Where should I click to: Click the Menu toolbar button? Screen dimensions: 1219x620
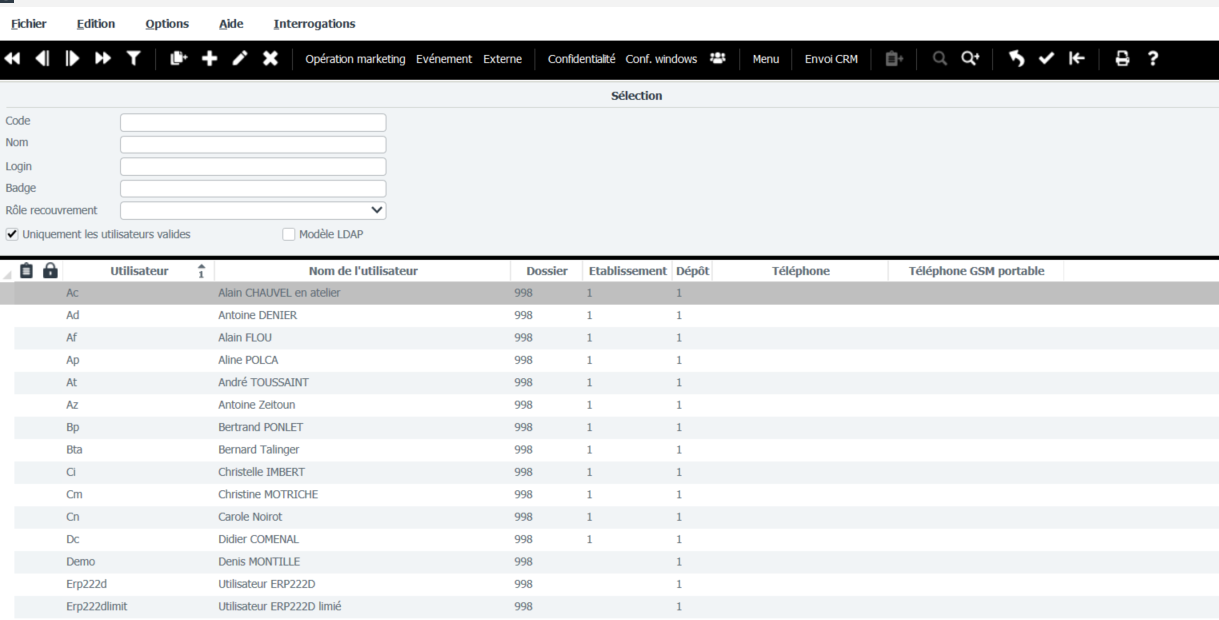tap(766, 59)
